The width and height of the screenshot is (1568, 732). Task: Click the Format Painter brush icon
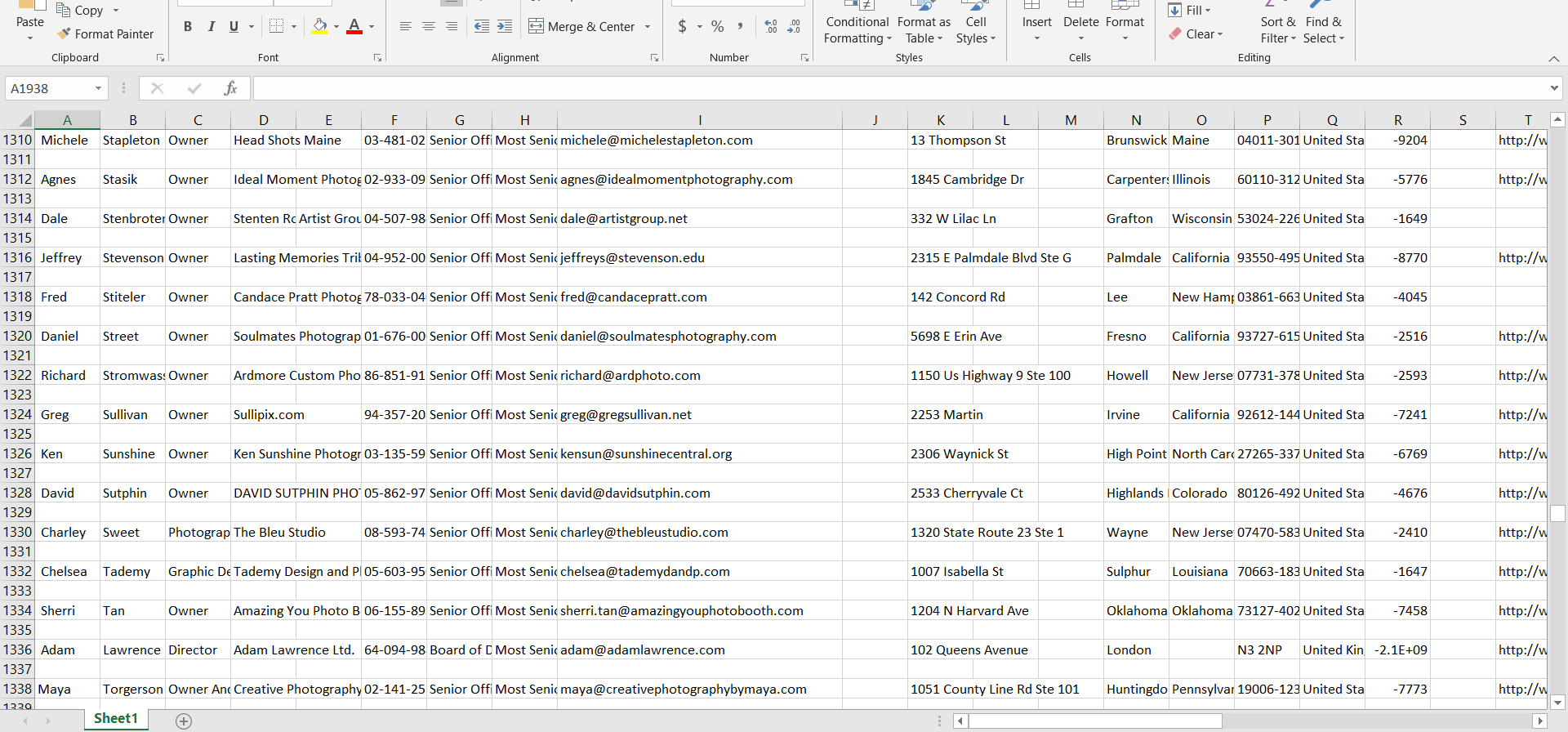pos(65,34)
